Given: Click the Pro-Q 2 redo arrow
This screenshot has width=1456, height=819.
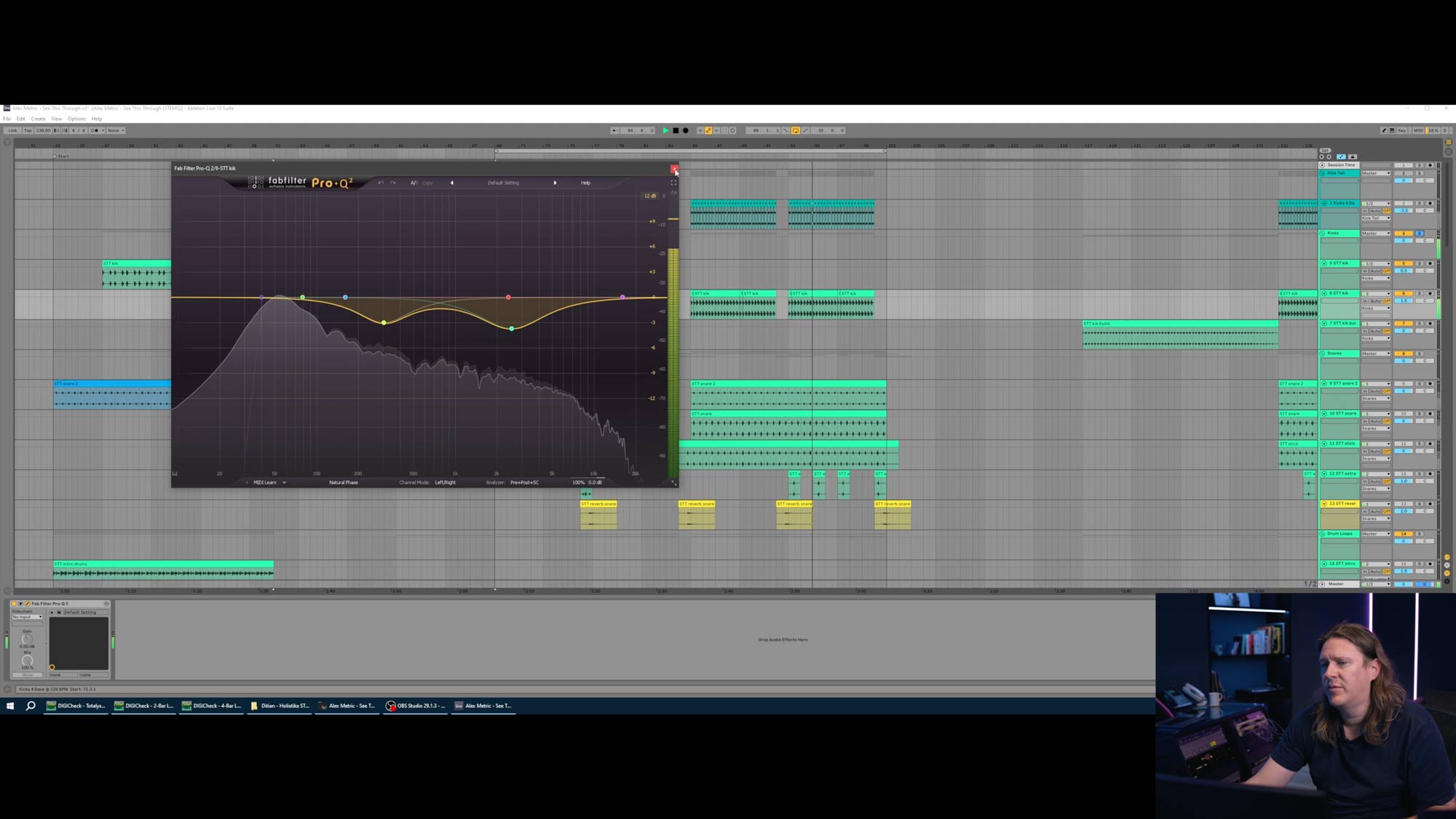Looking at the screenshot, I should (393, 183).
